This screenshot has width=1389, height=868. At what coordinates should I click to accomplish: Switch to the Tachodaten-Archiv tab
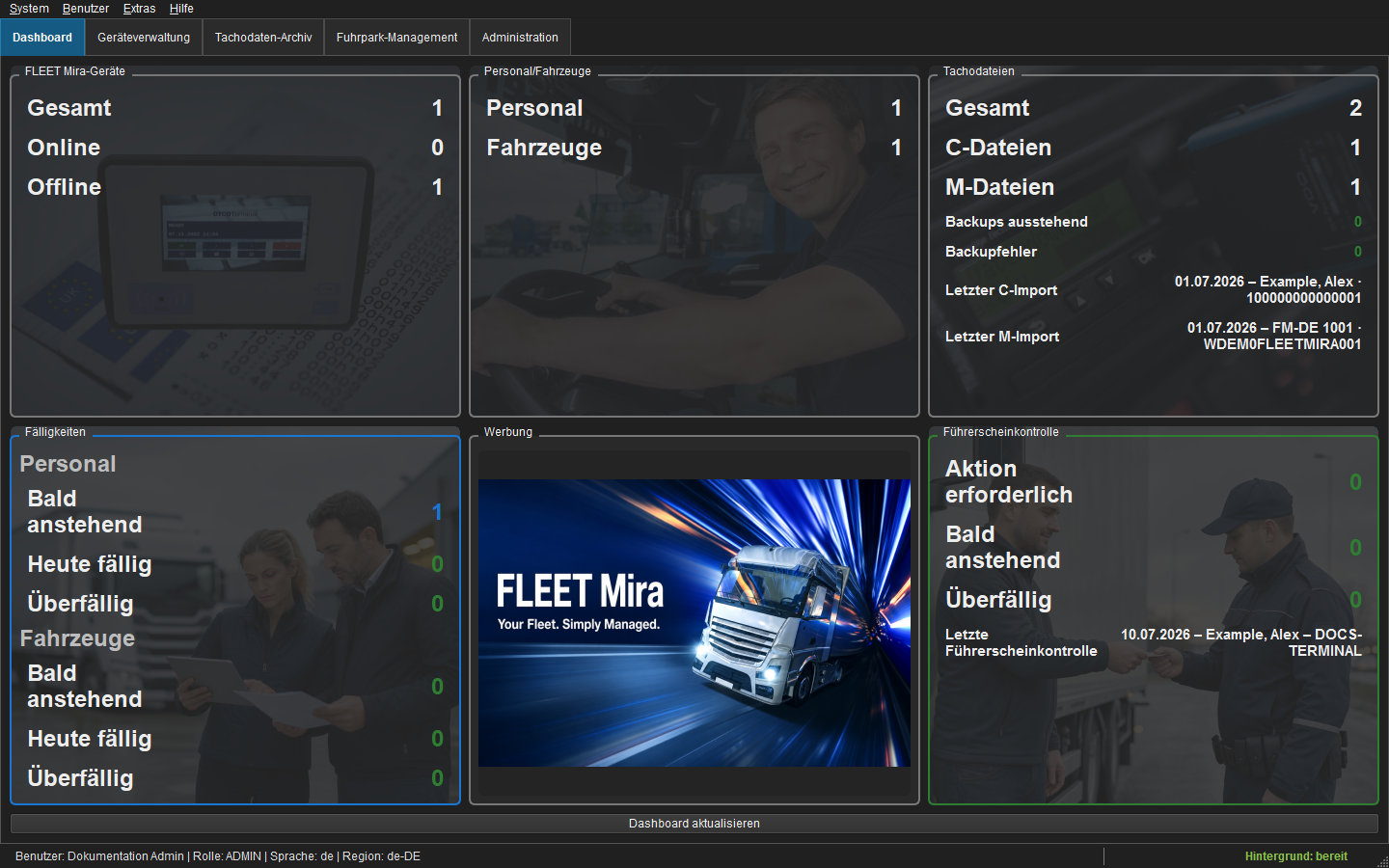click(263, 38)
